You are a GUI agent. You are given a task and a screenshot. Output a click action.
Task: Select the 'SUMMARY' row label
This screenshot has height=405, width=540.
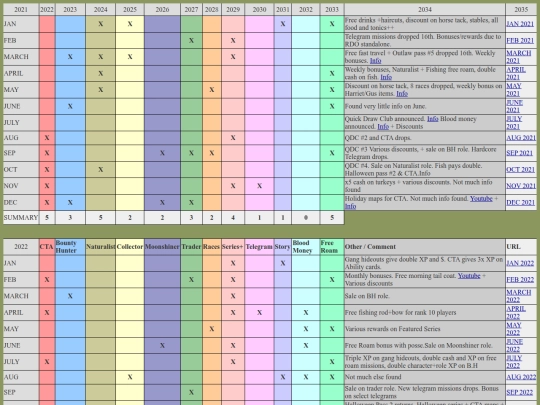21,218
